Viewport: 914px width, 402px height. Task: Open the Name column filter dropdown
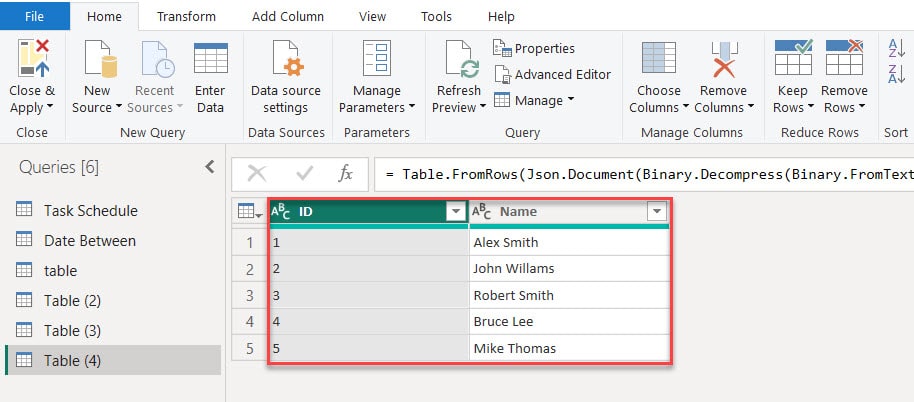[657, 212]
